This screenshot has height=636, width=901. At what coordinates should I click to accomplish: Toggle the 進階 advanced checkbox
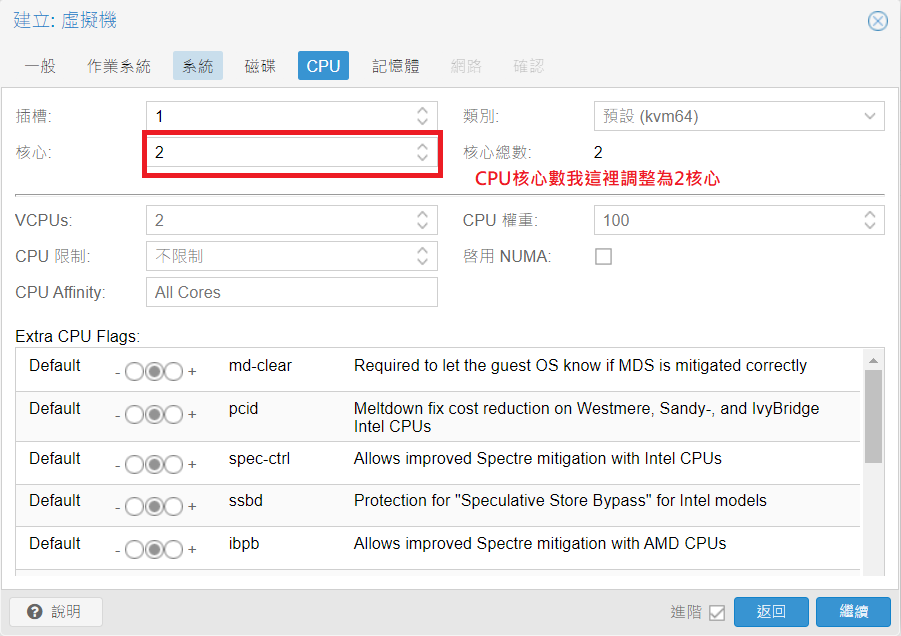tap(716, 612)
